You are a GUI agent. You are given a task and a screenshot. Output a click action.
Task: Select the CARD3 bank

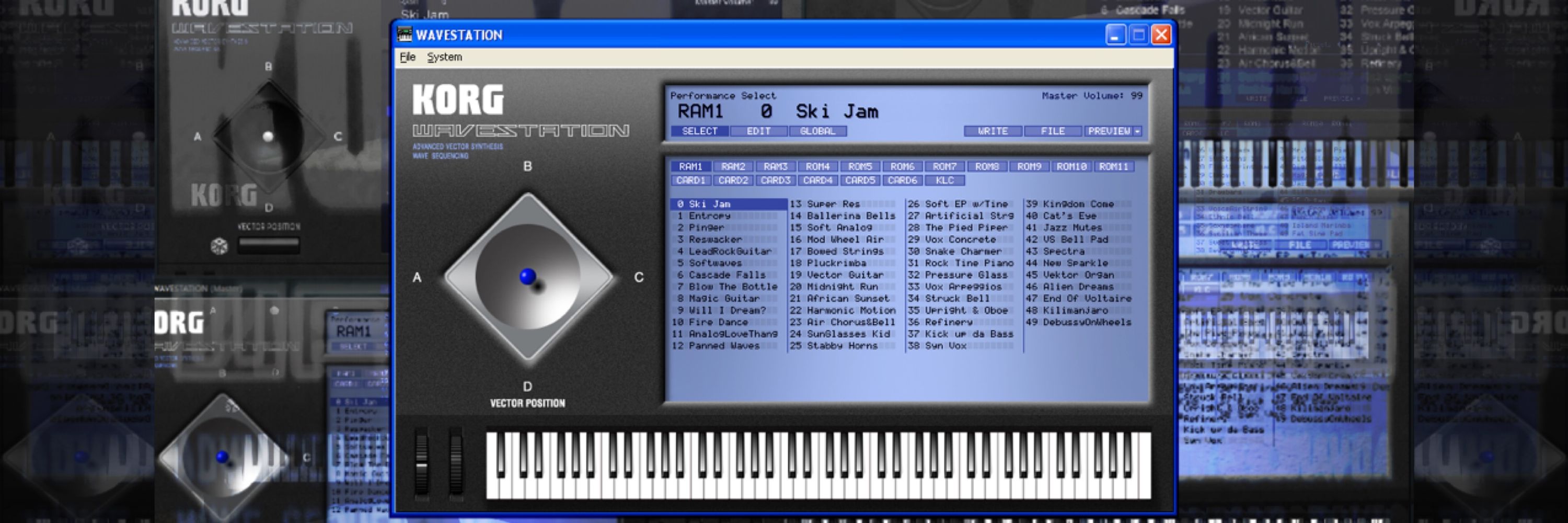776,180
